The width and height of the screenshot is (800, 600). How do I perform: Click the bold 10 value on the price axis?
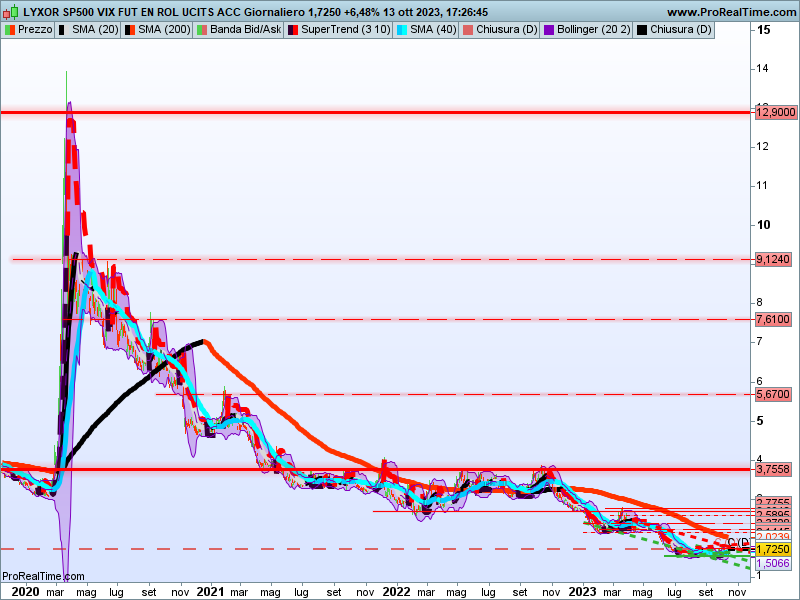point(764,224)
